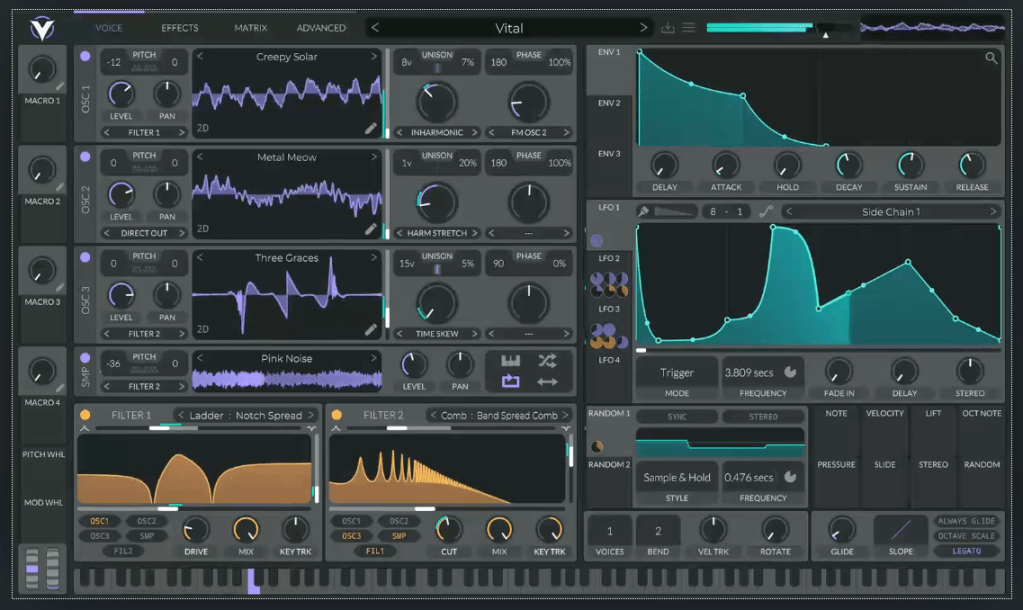Toggle LFO smooth curve icon
The width and height of the screenshot is (1023, 610).
(x=767, y=212)
